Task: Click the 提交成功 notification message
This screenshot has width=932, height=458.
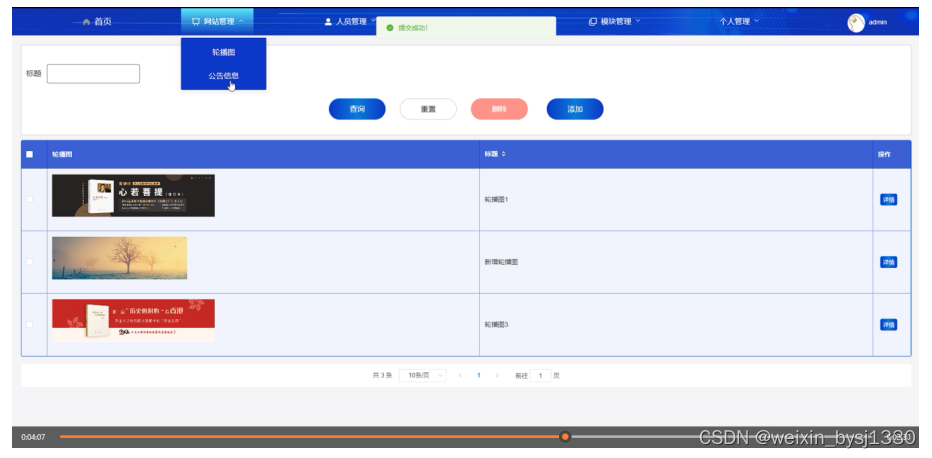Action: [413, 28]
